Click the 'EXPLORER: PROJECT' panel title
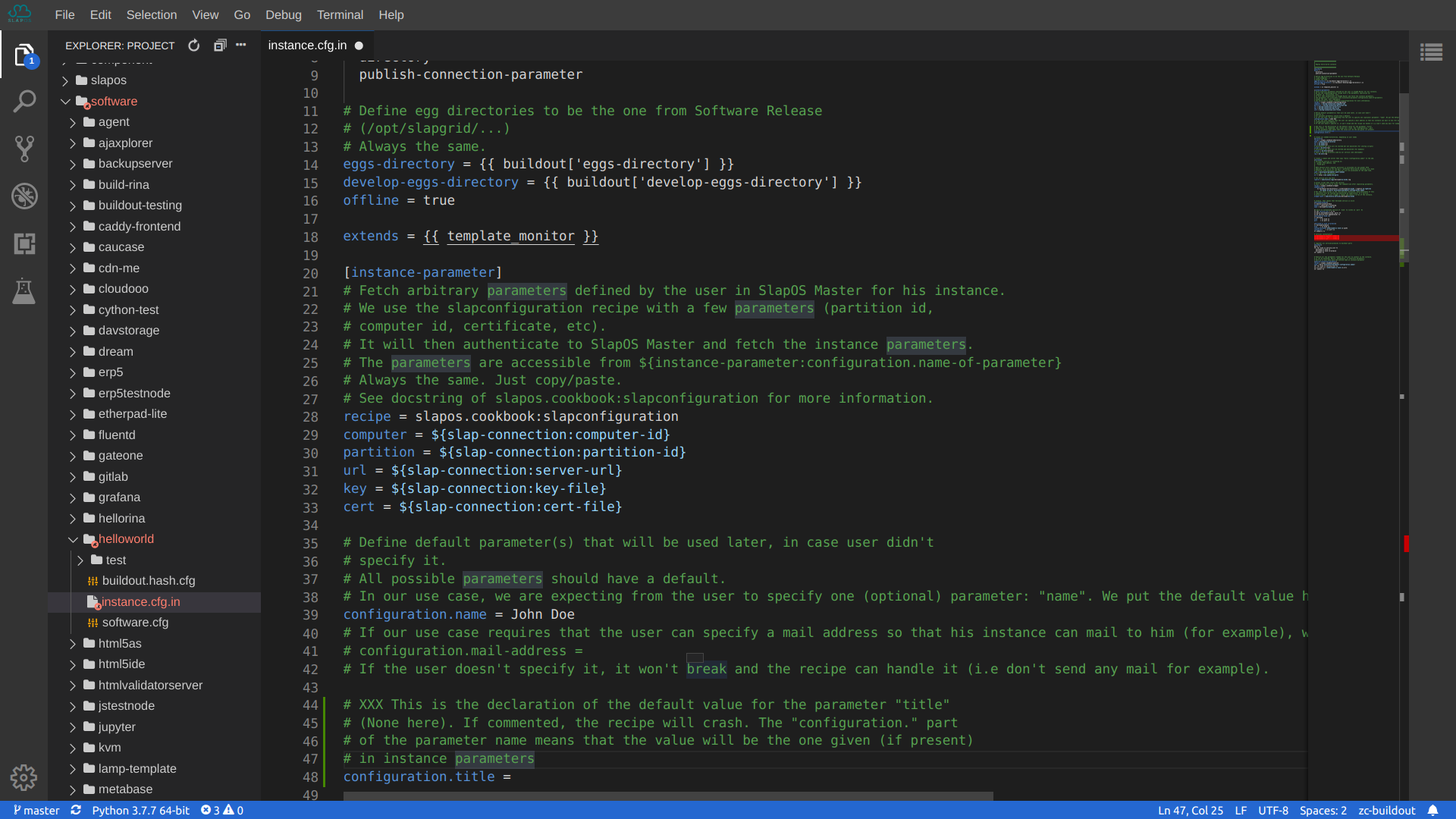This screenshot has height=819, width=1456. coord(120,45)
